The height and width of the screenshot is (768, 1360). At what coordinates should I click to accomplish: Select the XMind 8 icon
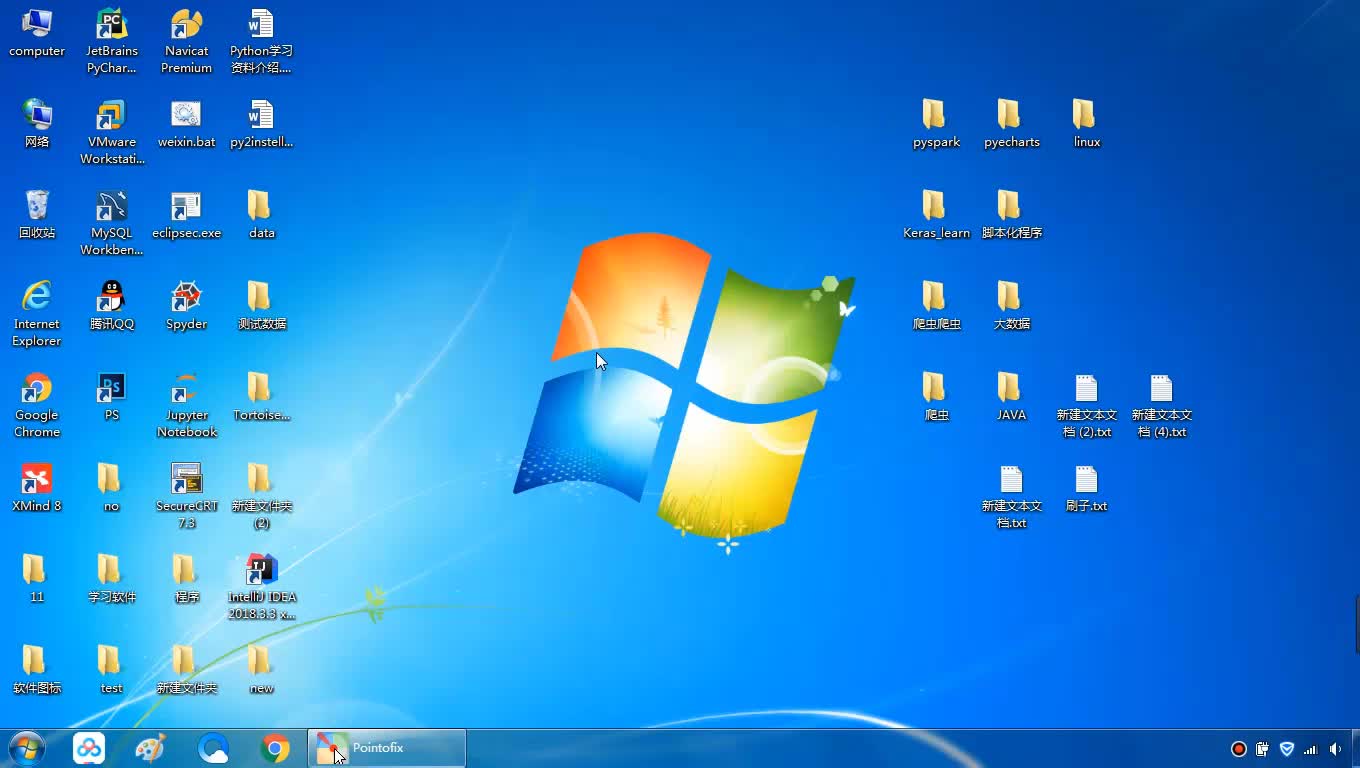click(36, 480)
